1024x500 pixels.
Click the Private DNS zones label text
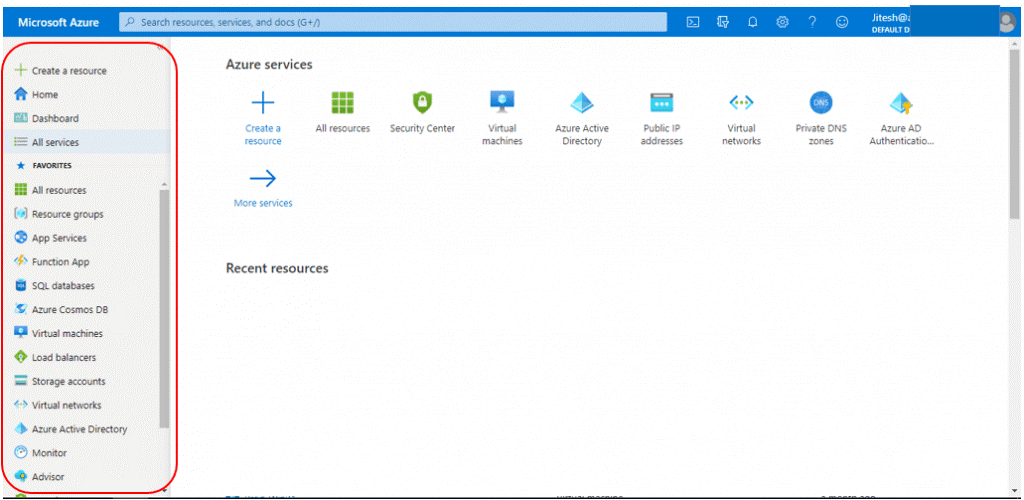click(x=821, y=134)
